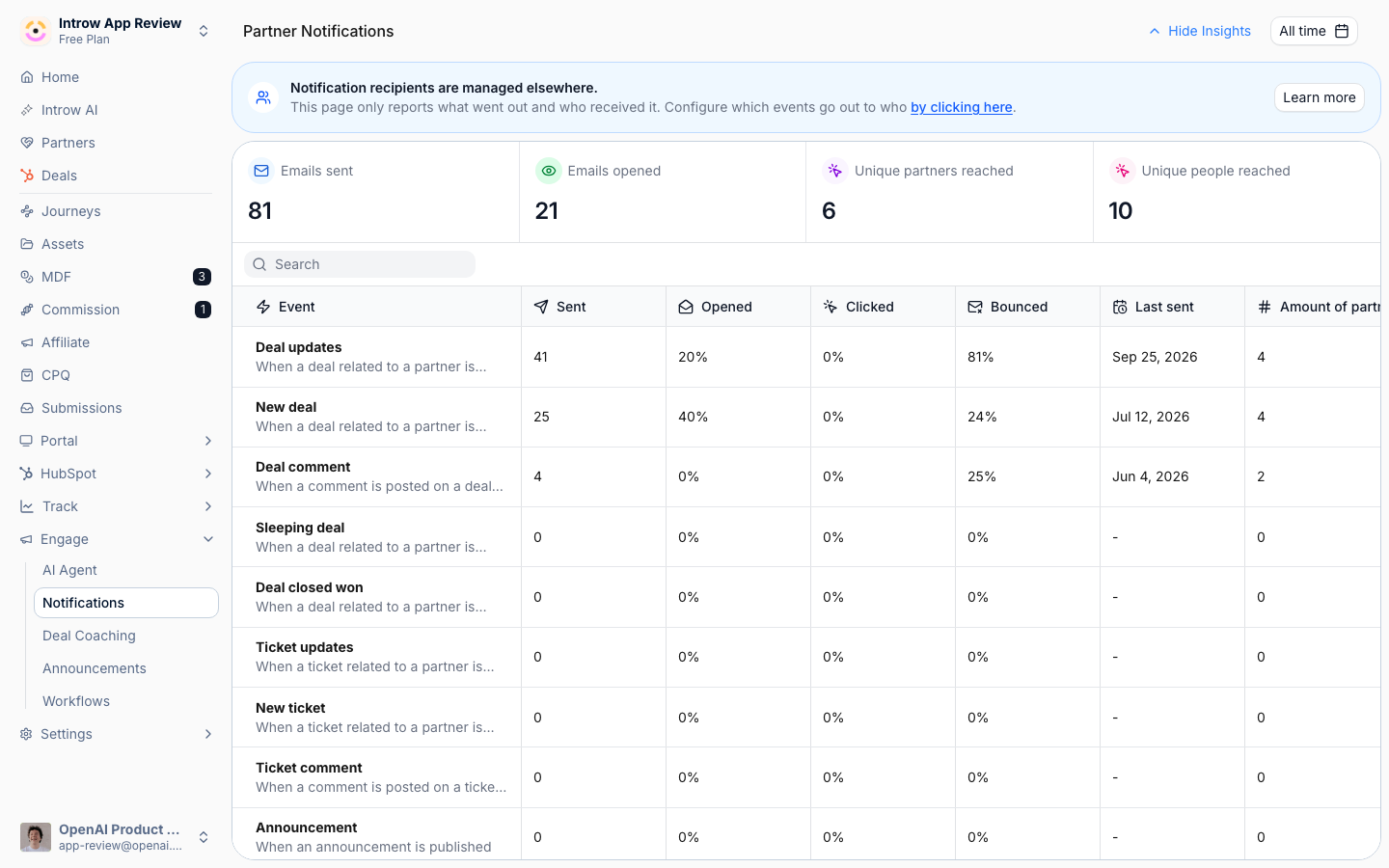Click the Unique people reached icon
This screenshot has width=1389, height=868.
1122,171
